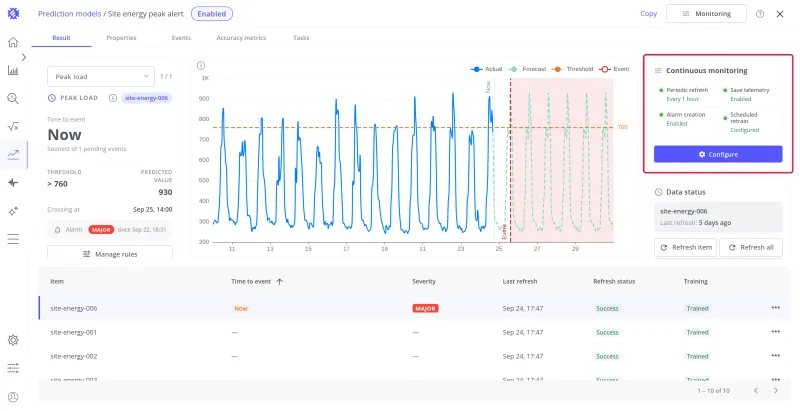This screenshot has width=800, height=411.
Task: Select the site-energy-006 table row
Action: 414,308
